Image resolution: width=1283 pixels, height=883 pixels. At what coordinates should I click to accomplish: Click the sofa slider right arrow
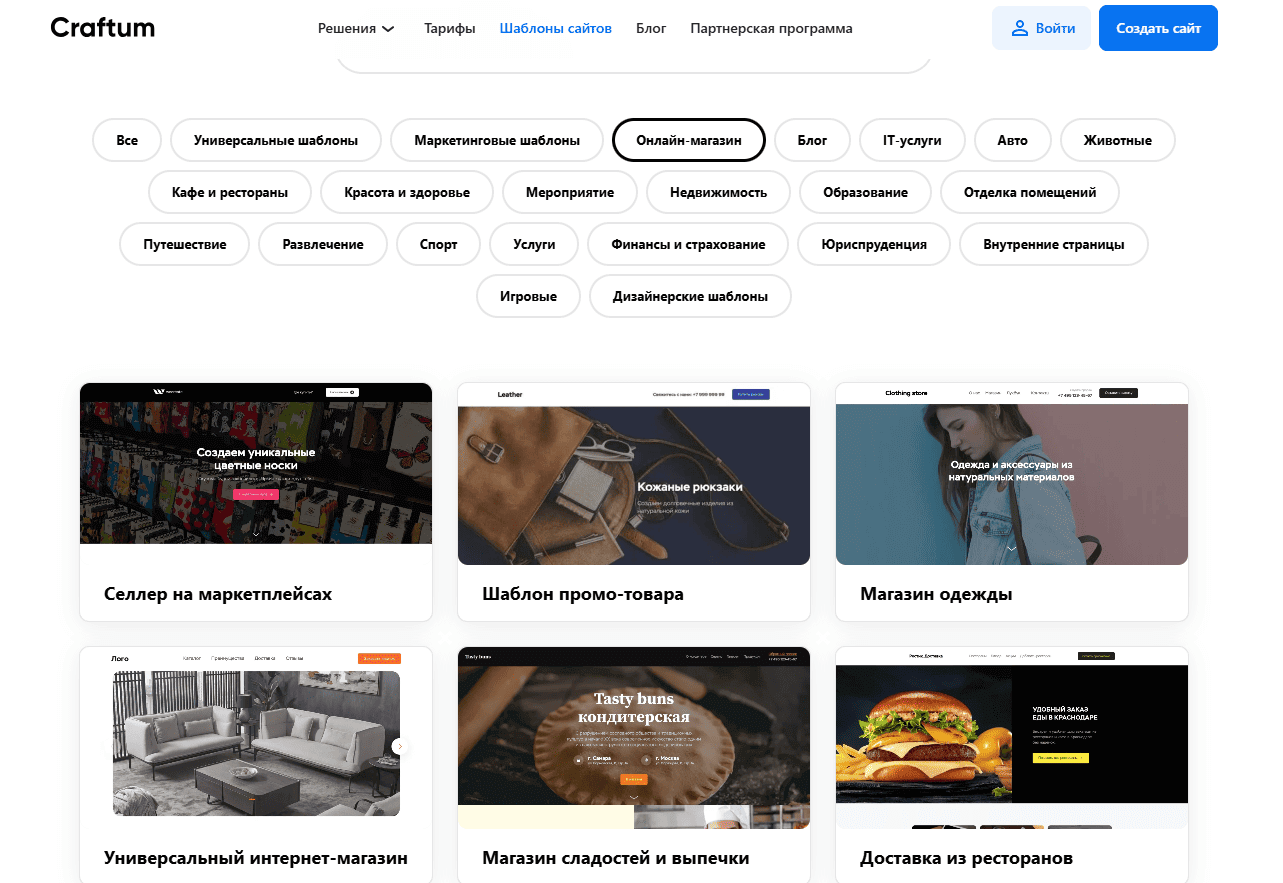(x=400, y=746)
